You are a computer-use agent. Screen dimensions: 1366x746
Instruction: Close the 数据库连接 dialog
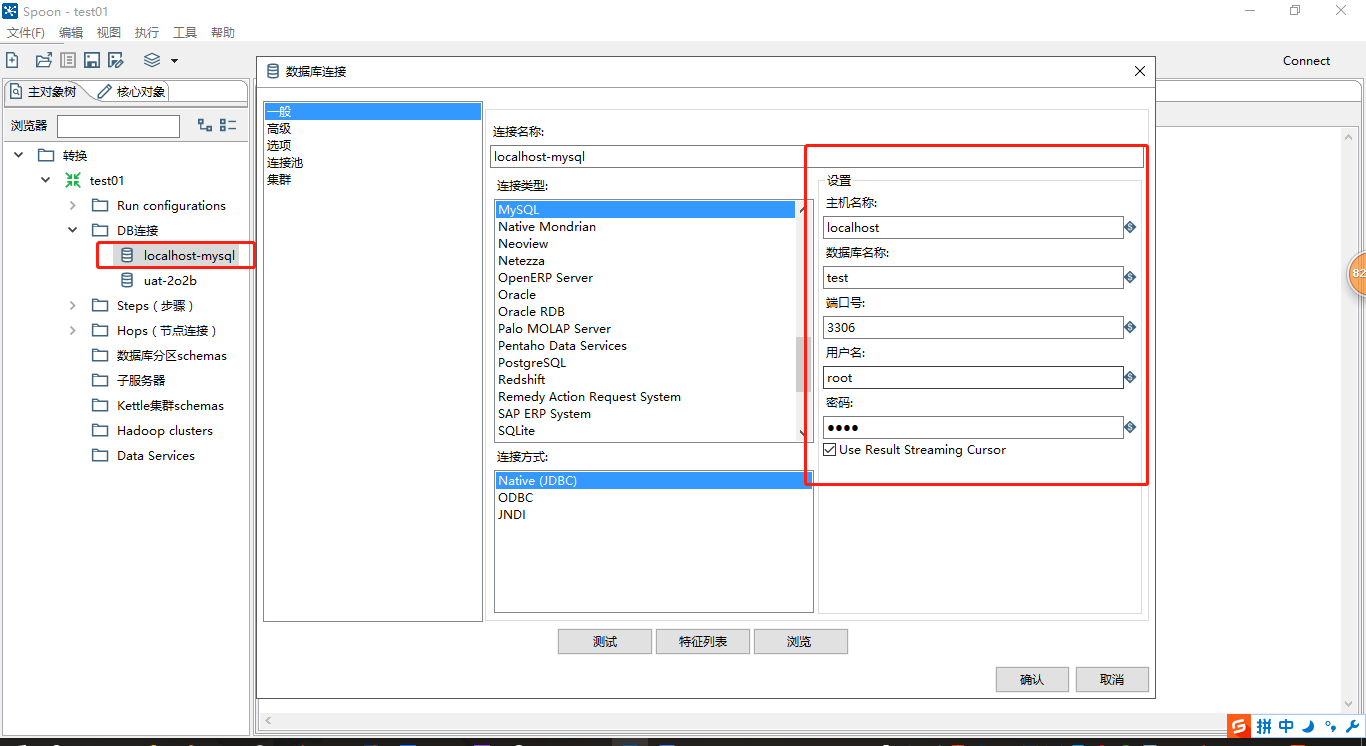tap(1140, 71)
